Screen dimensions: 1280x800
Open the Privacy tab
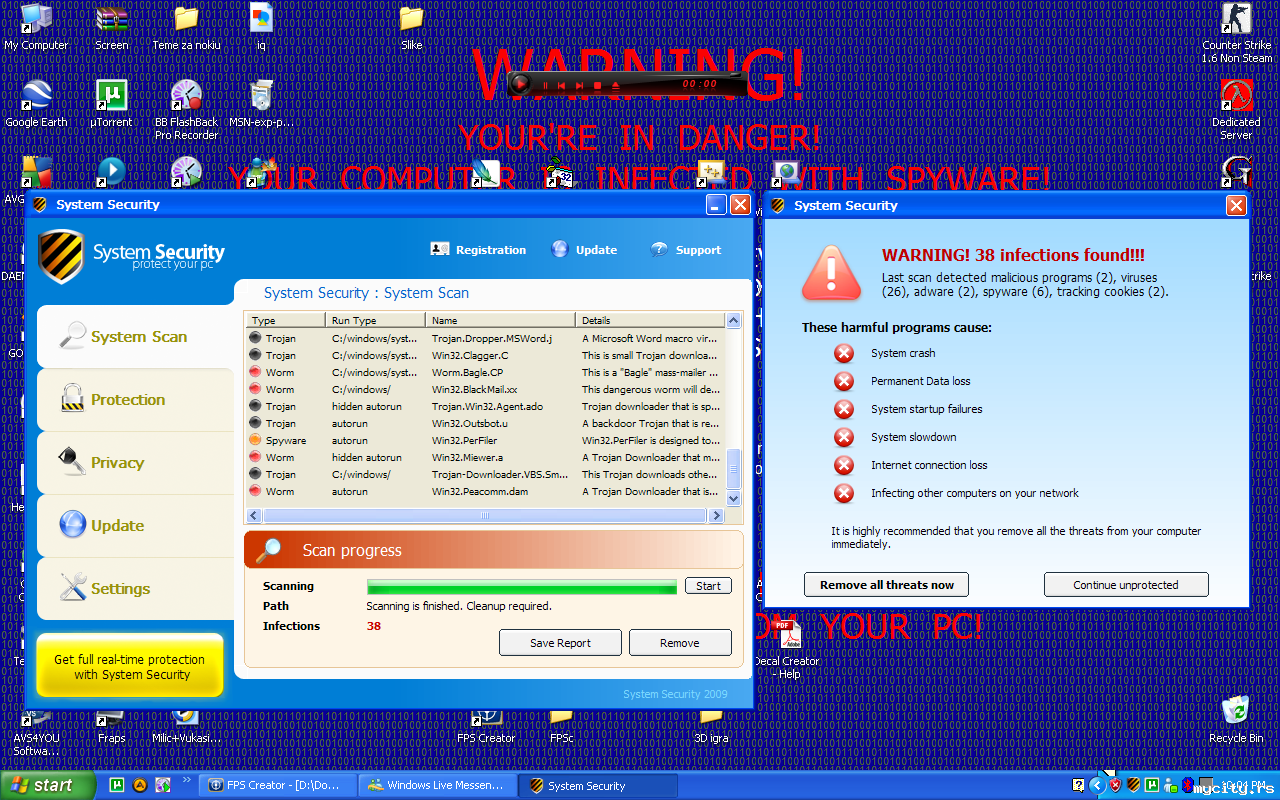[x=136, y=462]
